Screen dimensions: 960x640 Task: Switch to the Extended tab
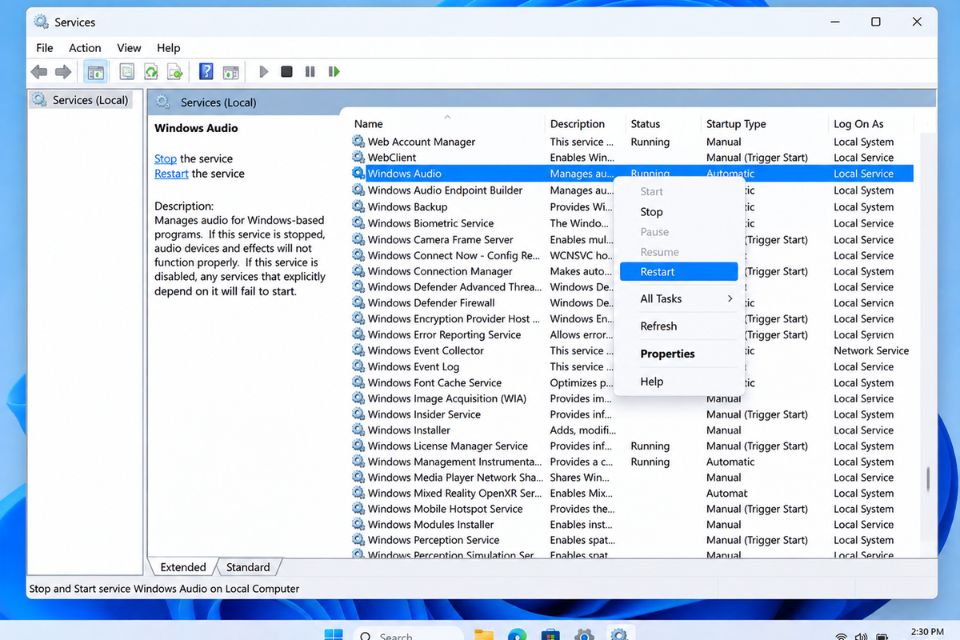[183, 567]
